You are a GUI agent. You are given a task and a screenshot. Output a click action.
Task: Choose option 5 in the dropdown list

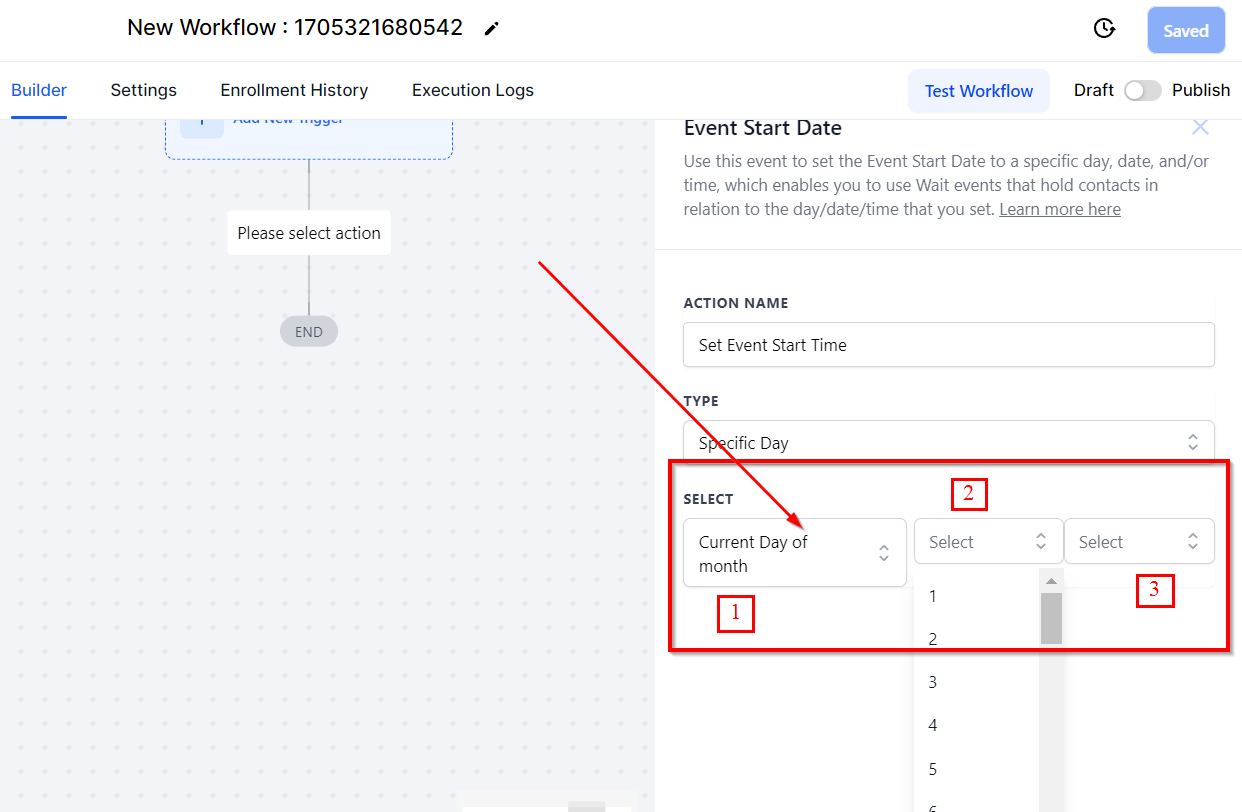click(x=976, y=769)
